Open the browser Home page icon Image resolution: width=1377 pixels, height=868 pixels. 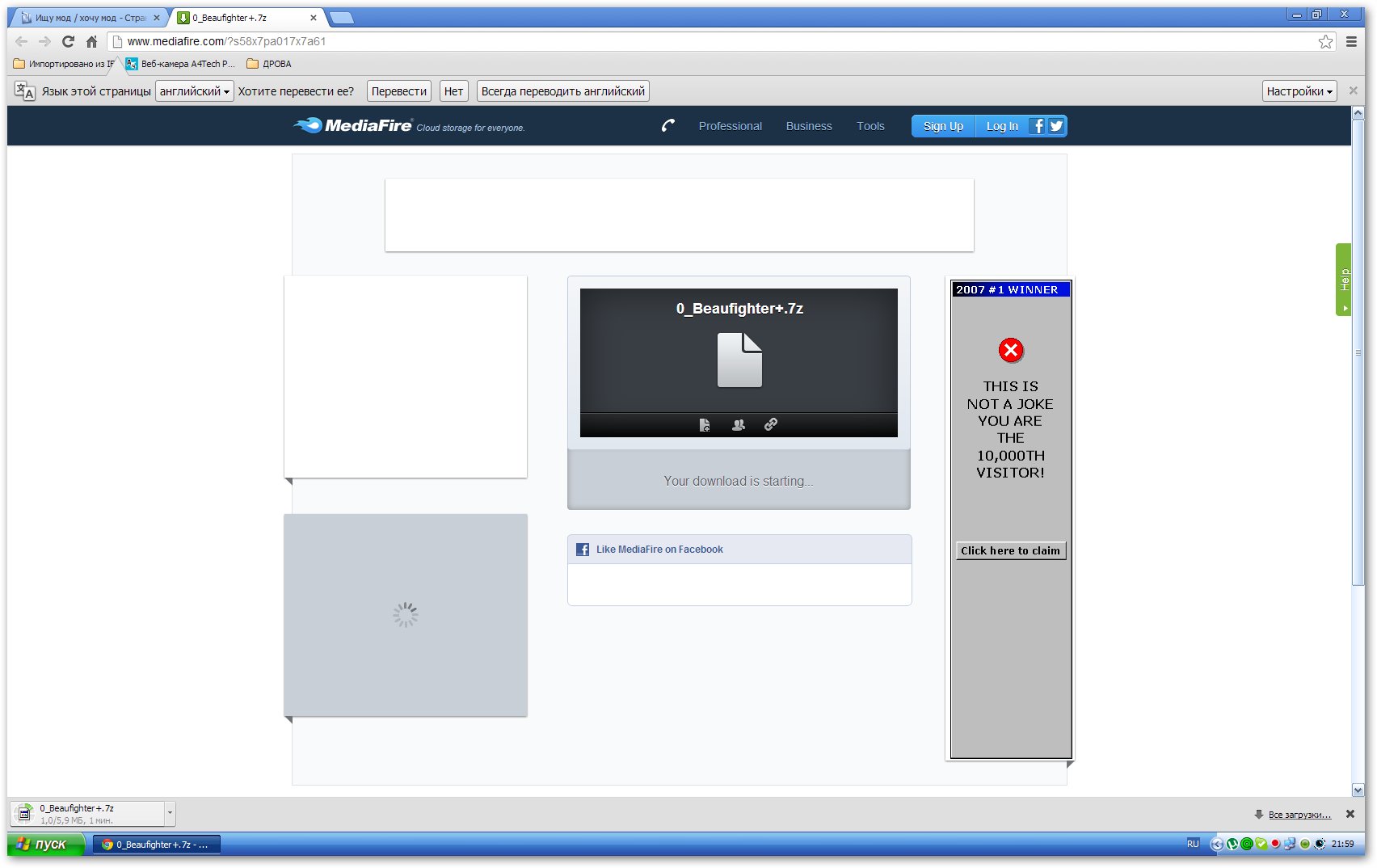click(91, 41)
